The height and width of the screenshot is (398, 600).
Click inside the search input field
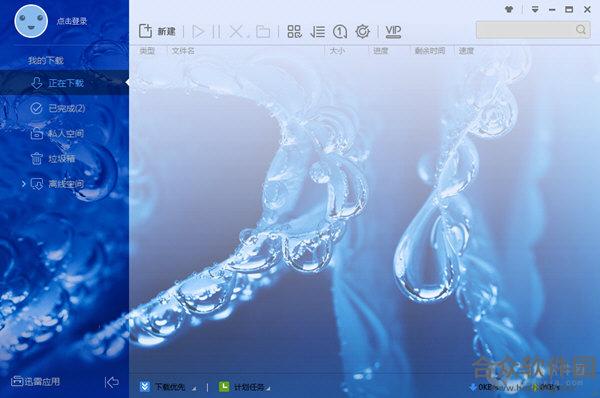533,30
